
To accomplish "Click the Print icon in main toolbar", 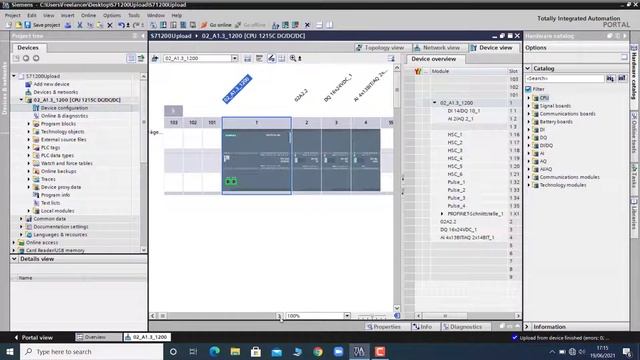I will [68, 25].
